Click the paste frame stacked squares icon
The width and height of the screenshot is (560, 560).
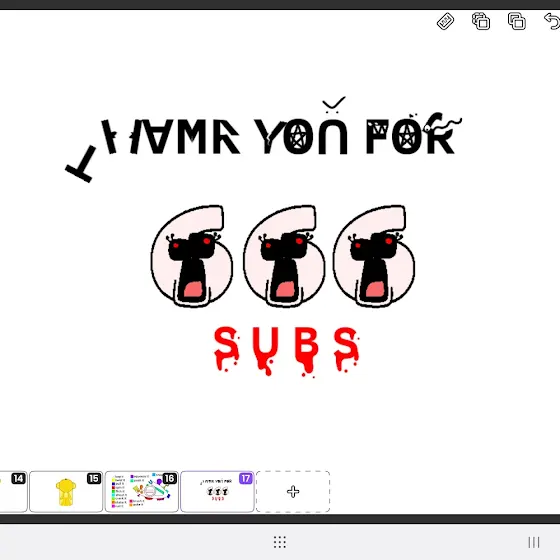tap(517, 21)
